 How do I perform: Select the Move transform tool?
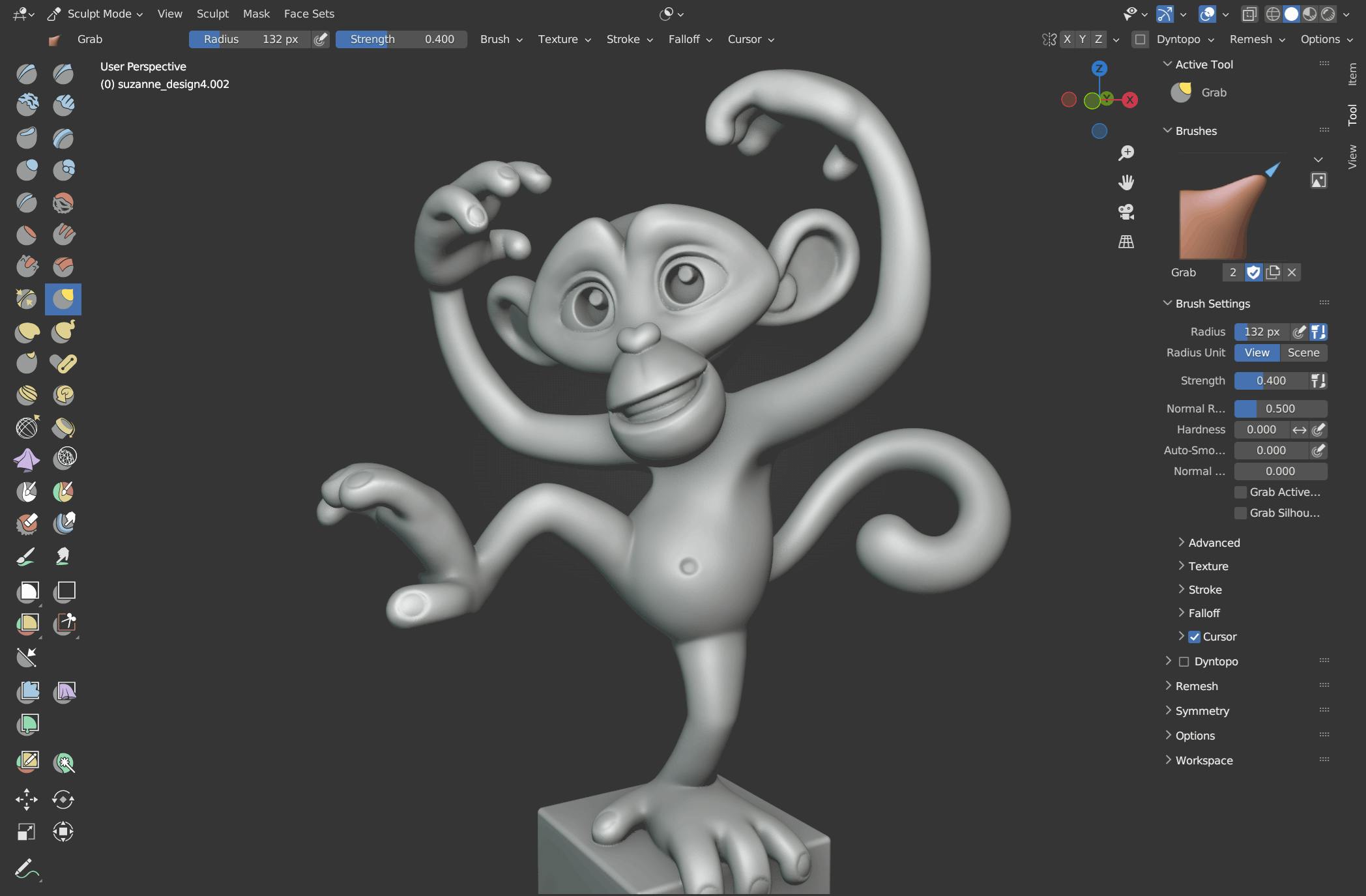[x=27, y=799]
